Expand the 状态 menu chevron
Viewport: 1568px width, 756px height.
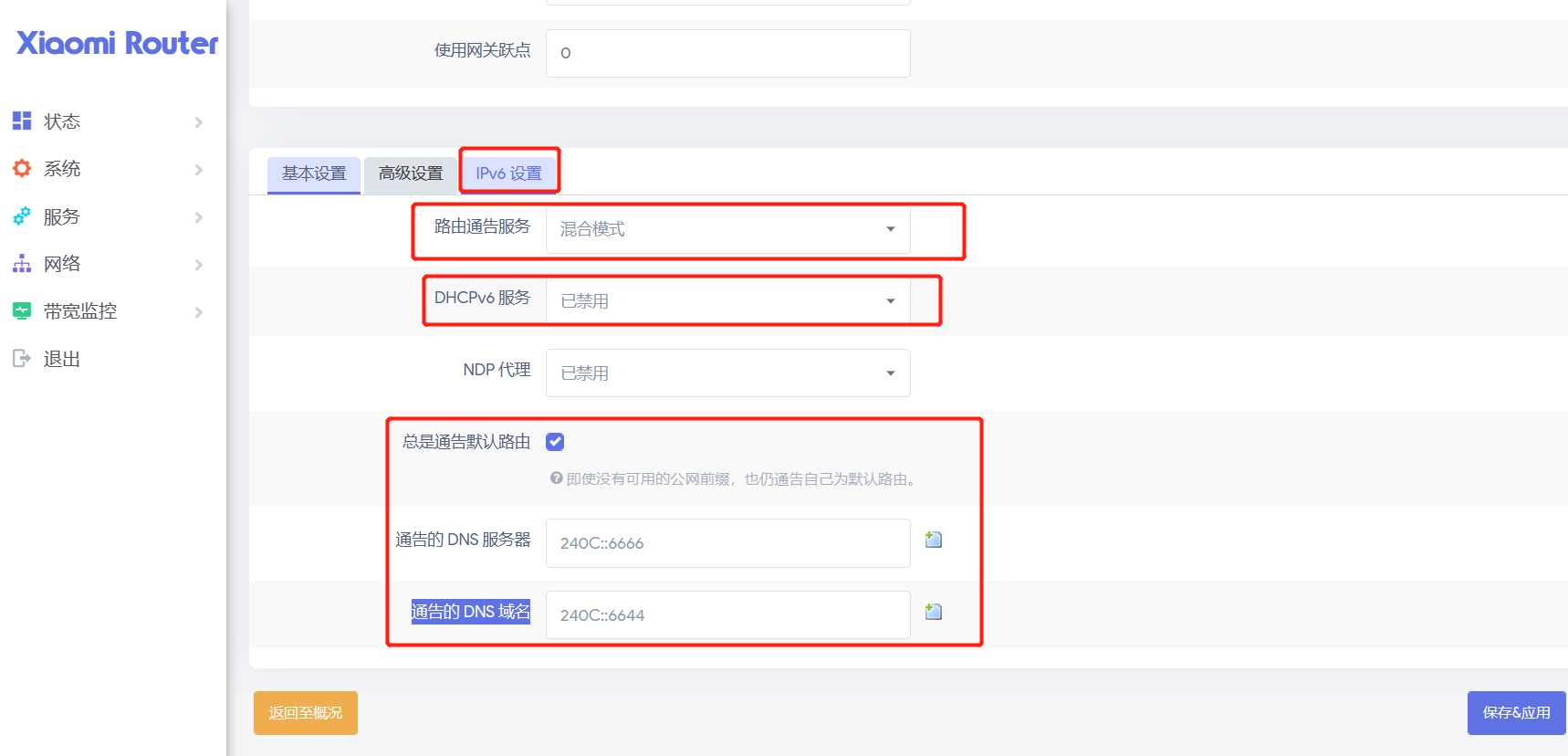[198, 122]
